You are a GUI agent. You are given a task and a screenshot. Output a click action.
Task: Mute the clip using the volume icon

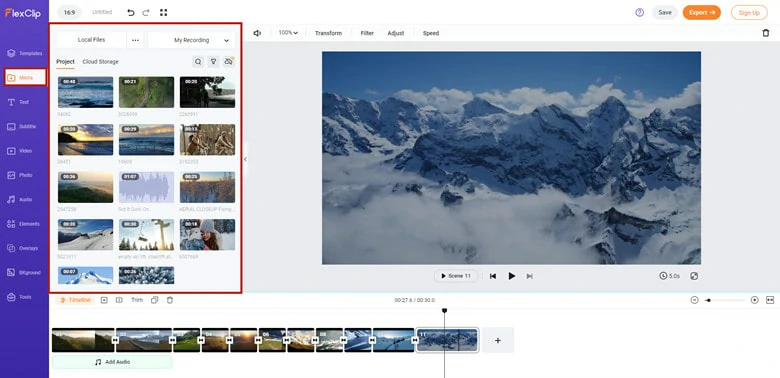(x=257, y=33)
